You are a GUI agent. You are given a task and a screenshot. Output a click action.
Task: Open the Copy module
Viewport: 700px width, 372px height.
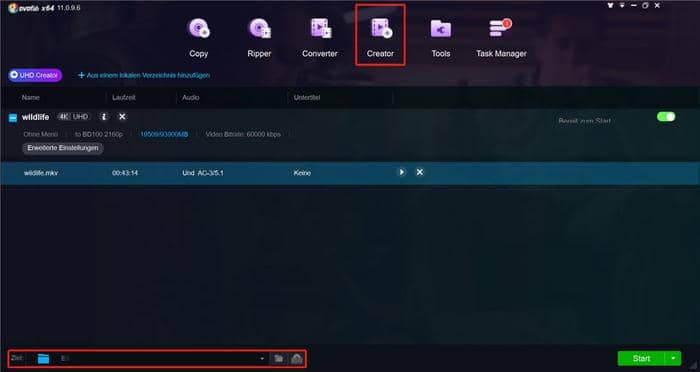[199, 38]
